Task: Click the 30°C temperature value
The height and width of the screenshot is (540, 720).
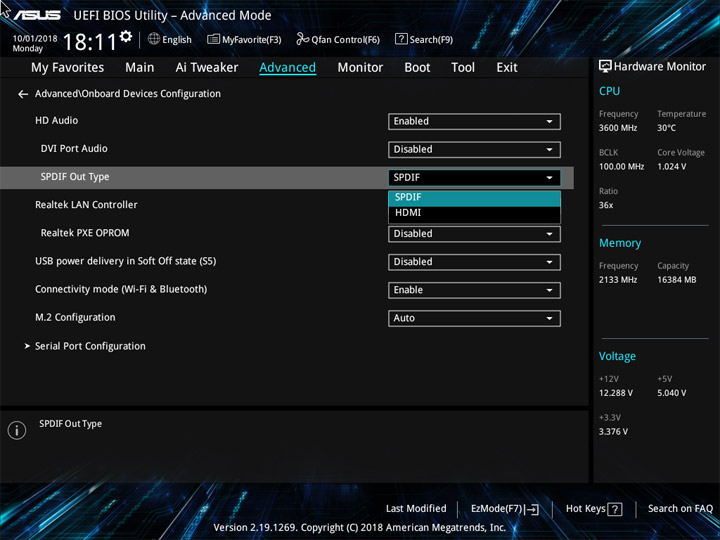Action: coord(666,128)
